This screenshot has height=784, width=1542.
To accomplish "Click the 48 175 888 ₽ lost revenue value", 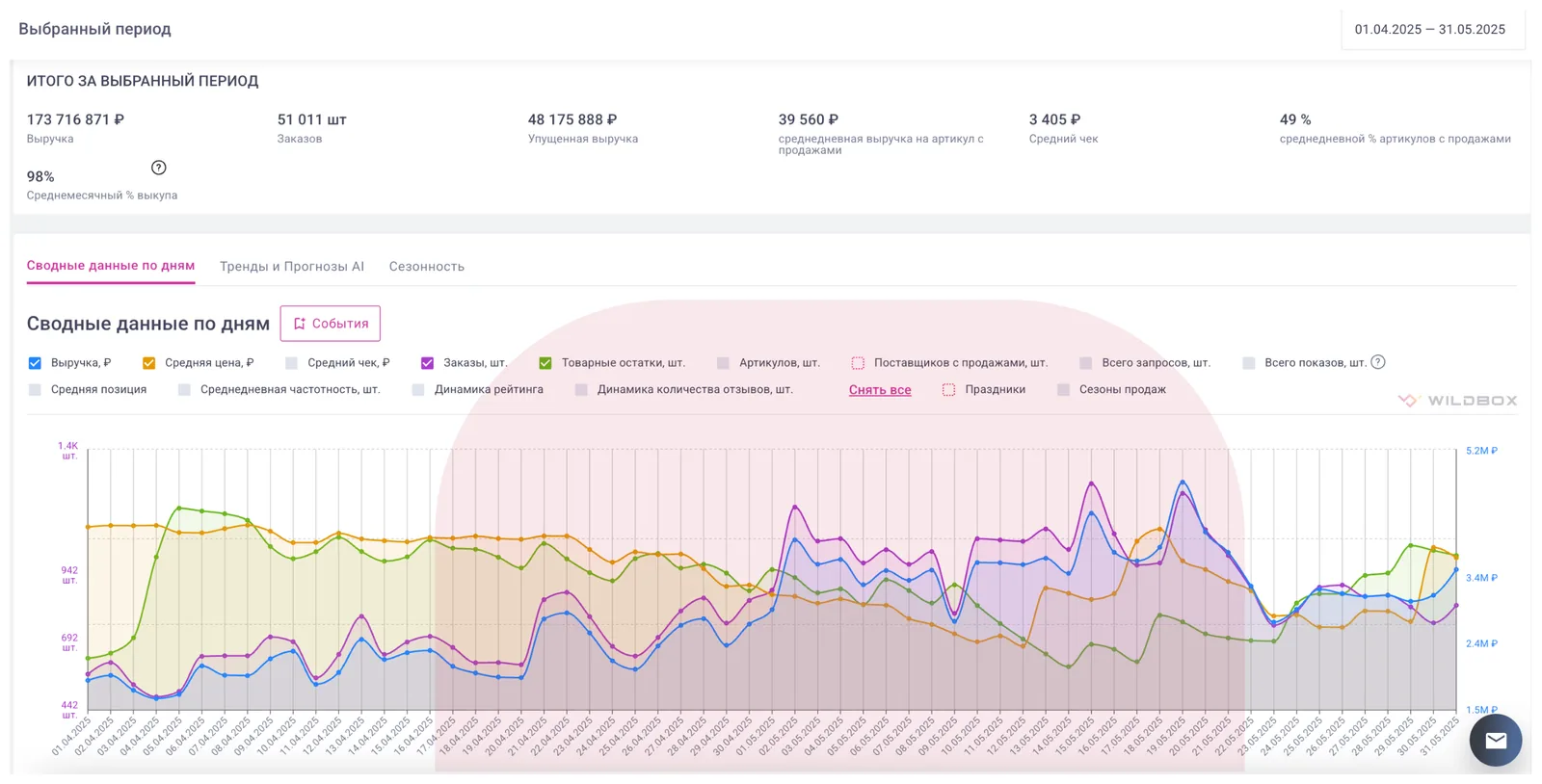I will tap(572, 119).
